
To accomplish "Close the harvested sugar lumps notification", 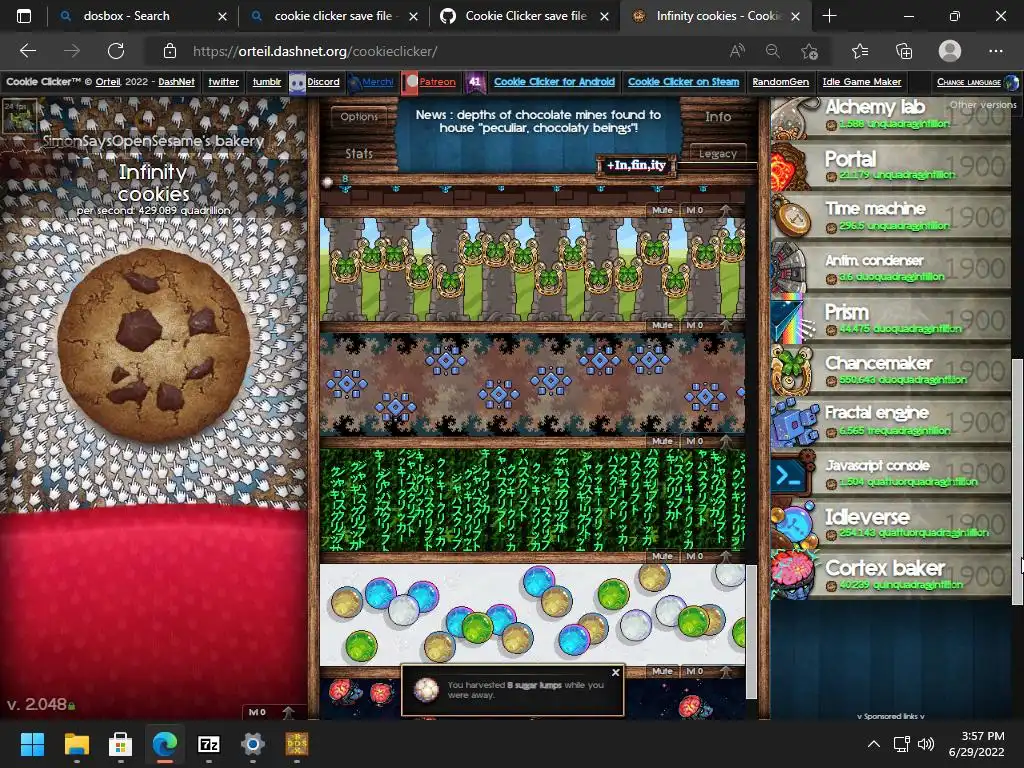I will click(x=615, y=673).
